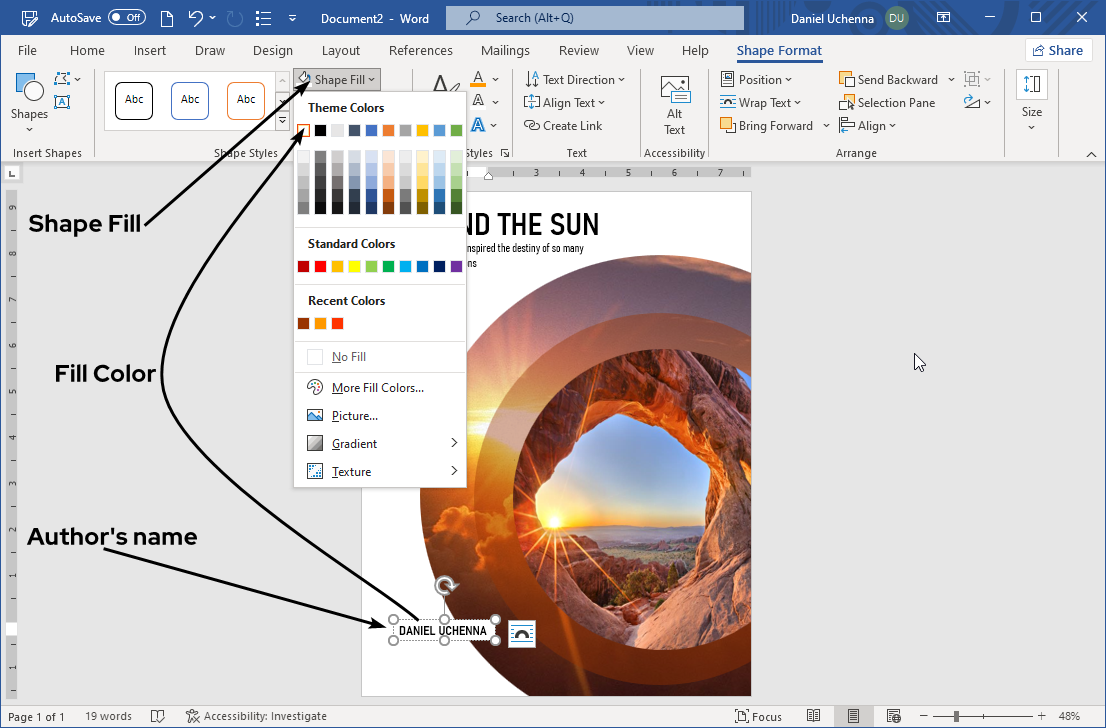Screen dimensions: 1106x728
Task: Click the Share button
Action: 1058,51
